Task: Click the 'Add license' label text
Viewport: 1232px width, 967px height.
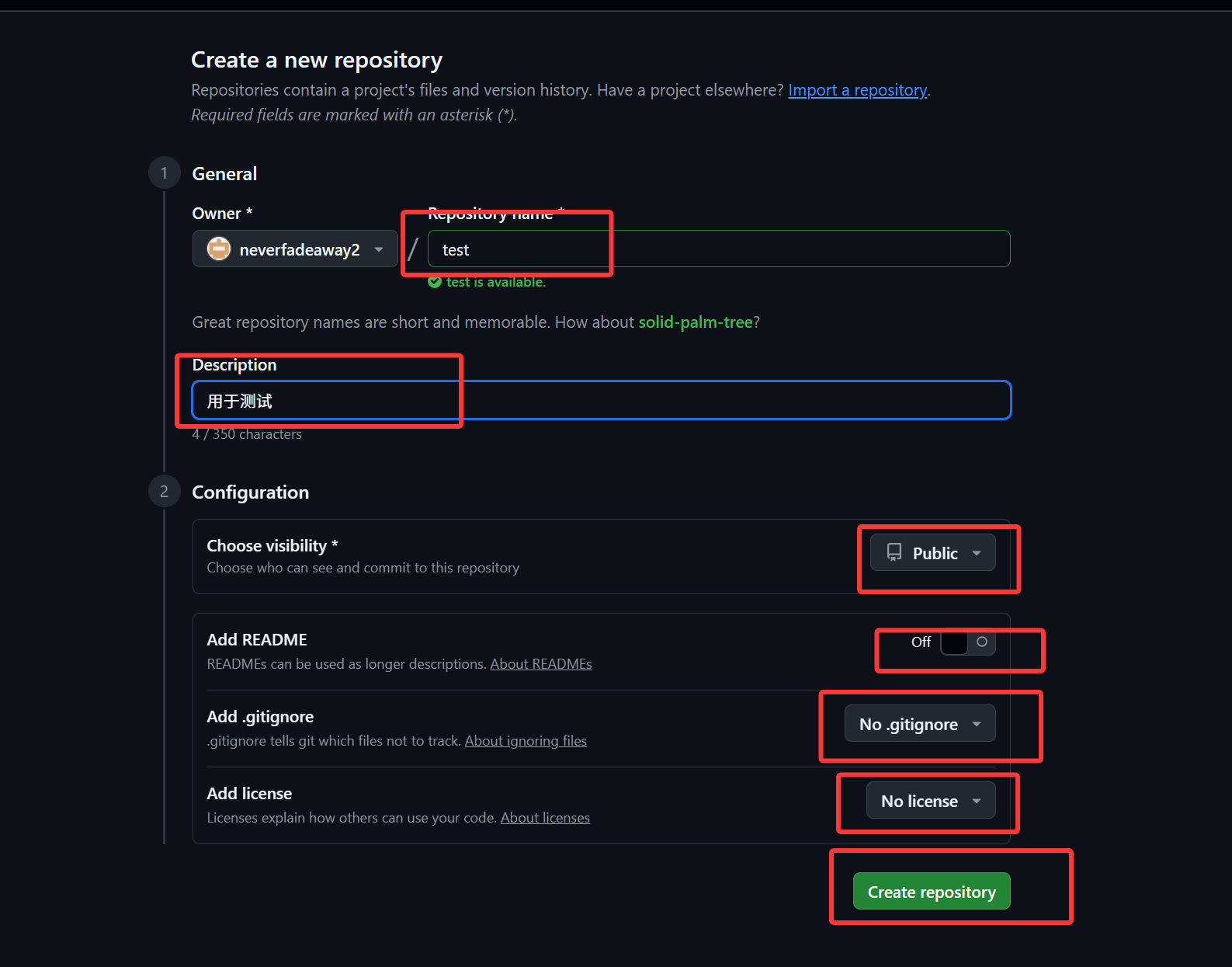Action: click(249, 794)
